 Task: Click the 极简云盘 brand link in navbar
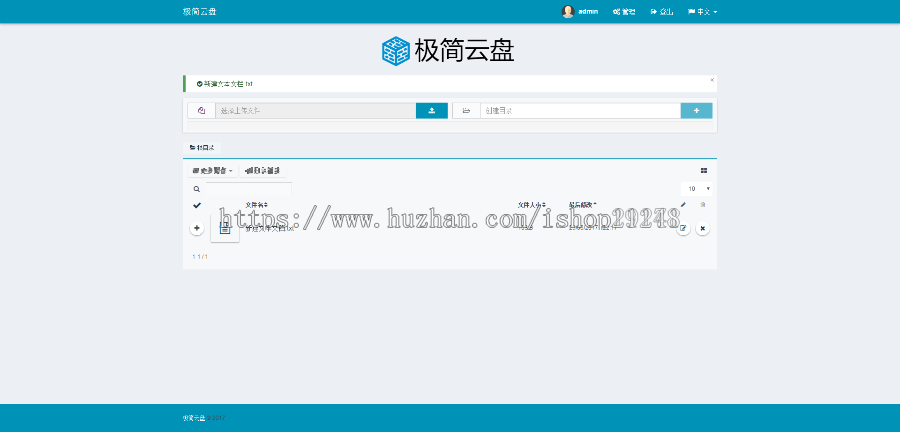[x=199, y=11]
